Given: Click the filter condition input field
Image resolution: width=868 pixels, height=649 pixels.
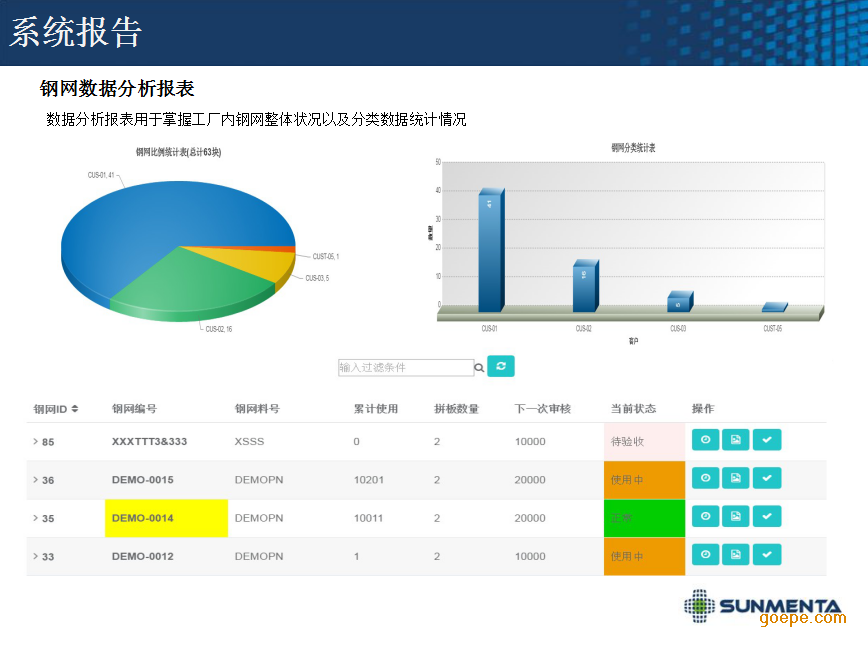Looking at the screenshot, I should click(x=405, y=368).
